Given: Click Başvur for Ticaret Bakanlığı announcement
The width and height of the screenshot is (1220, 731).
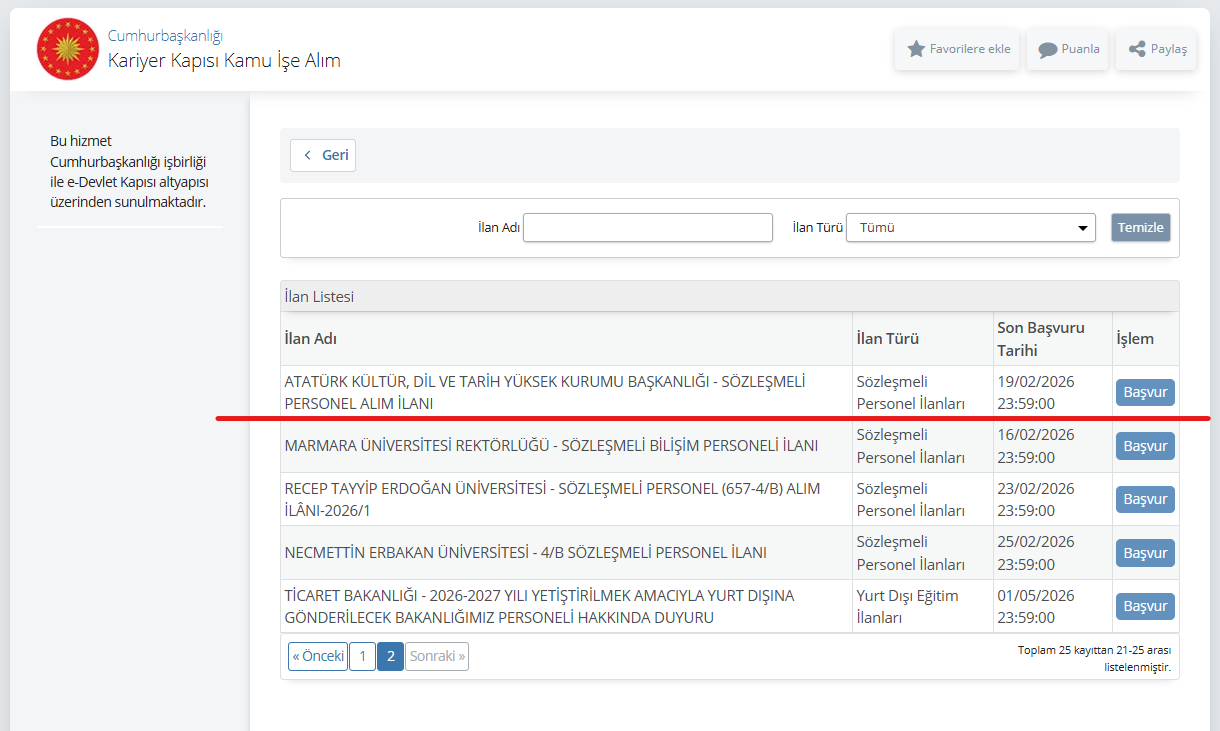Looking at the screenshot, I should [x=1145, y=607].
